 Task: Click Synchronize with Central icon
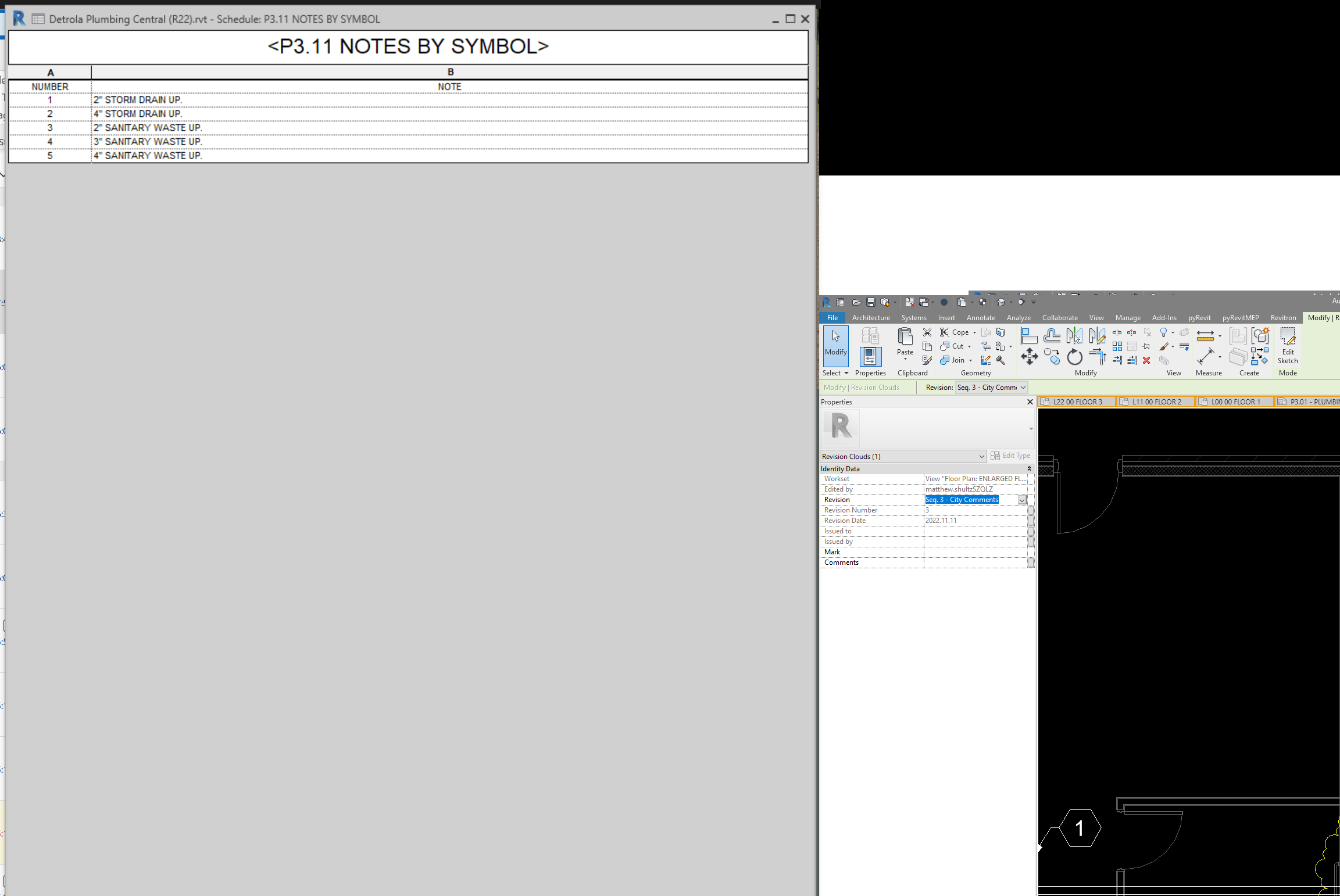[x=886, y=302]
